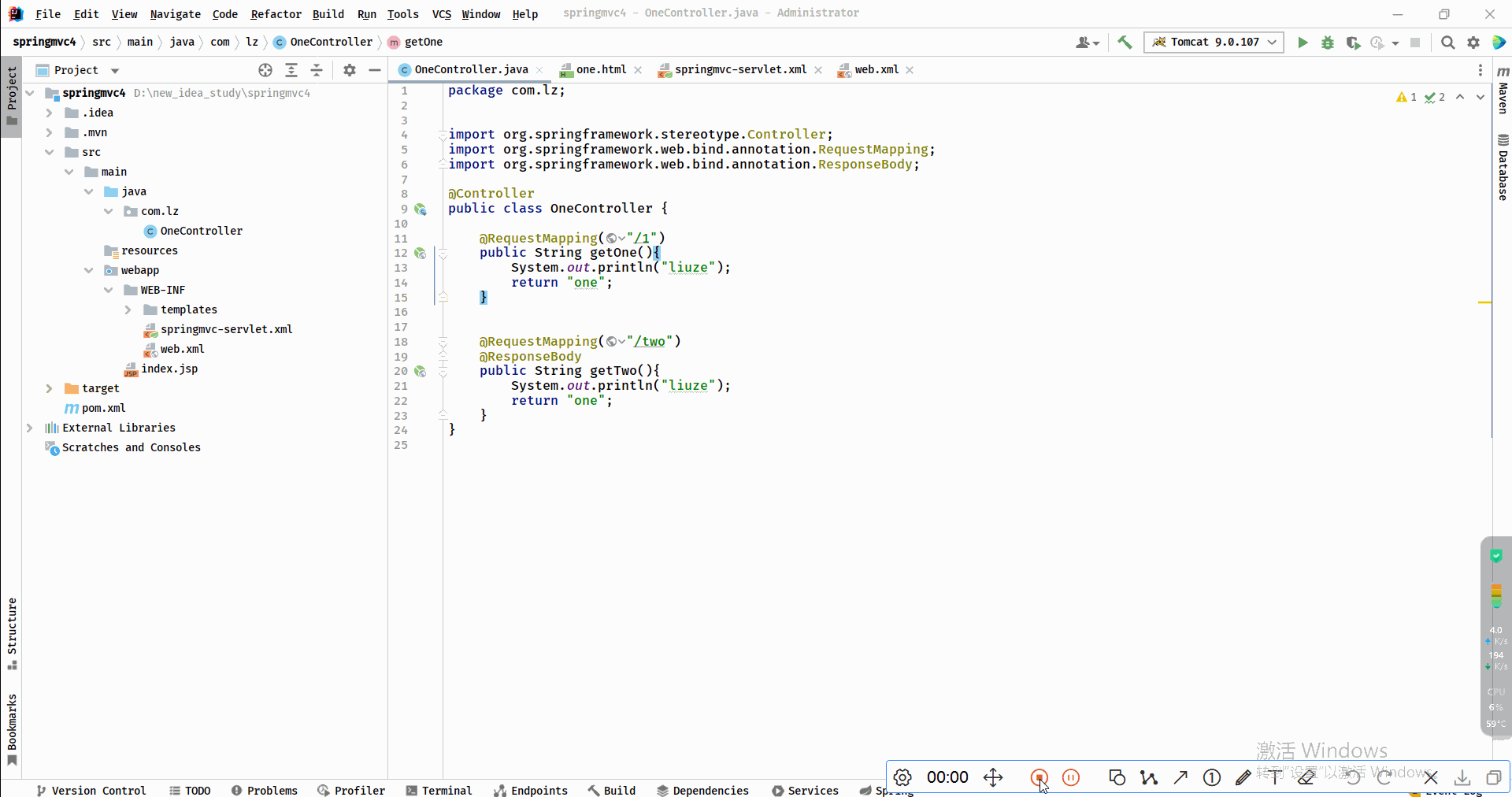Click the warnings indicator showing 1 warning
The width and height of the screenshot is (1512, 797).
click(1406, 97)
